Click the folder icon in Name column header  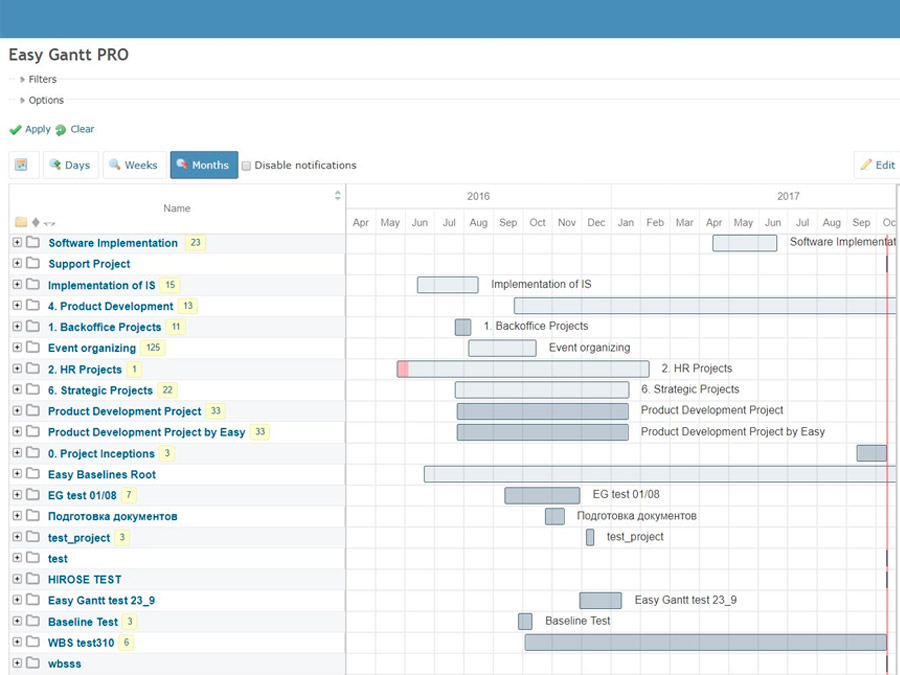[x=21, y=222]
